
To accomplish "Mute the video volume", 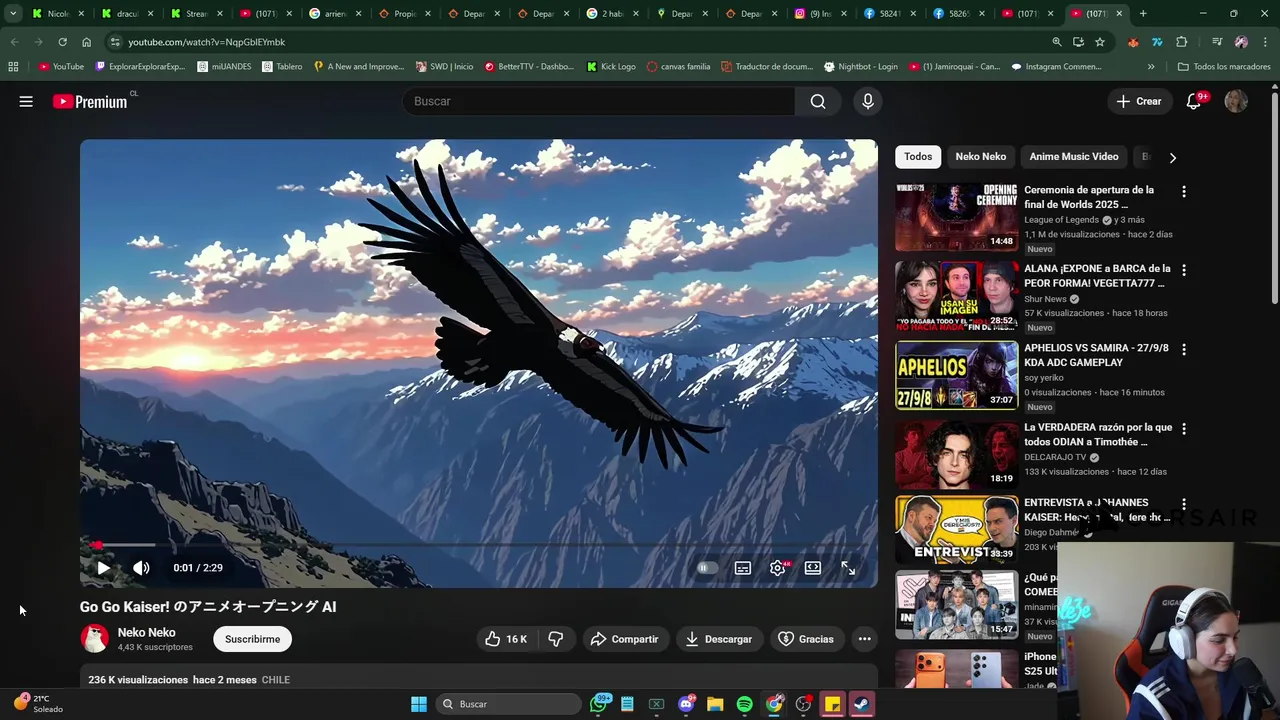I will point(141,568).
